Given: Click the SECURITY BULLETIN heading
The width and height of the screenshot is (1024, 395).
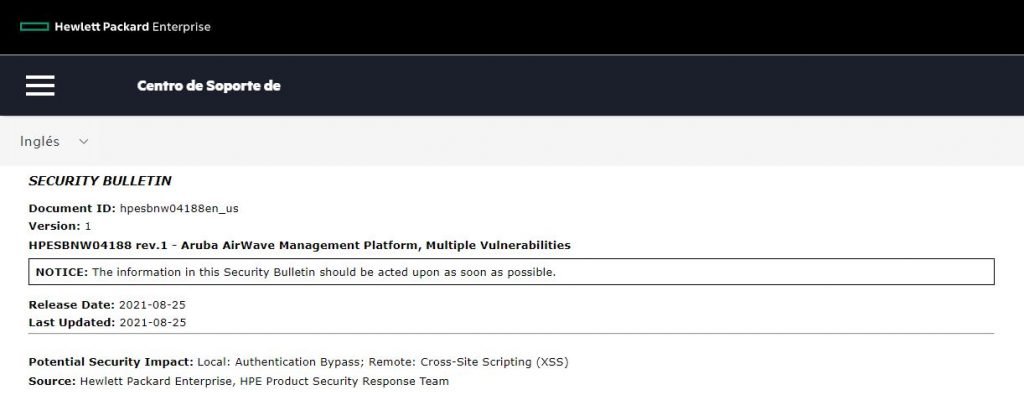Looking at the screenshot, I should tap(100, 181).
